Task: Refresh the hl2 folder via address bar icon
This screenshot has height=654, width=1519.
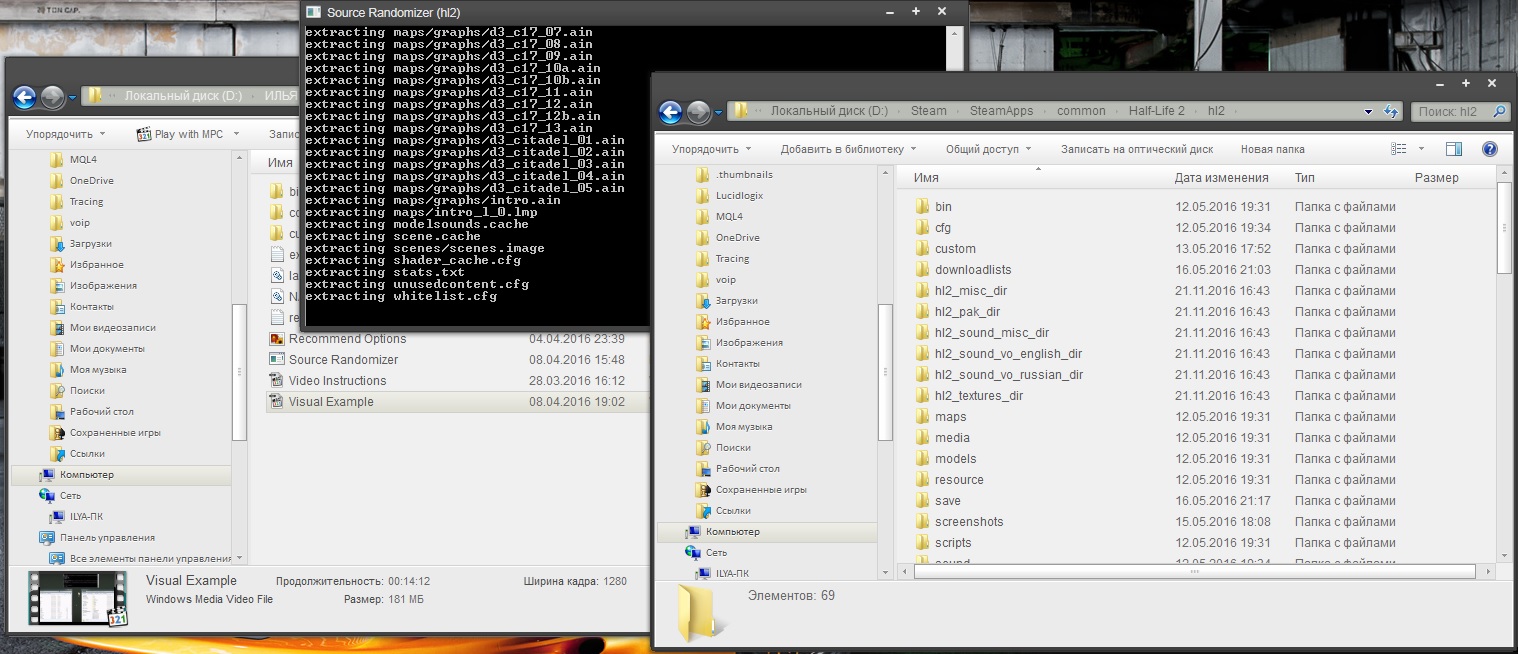Action: pyautogui.click(x=1390, y=111)
